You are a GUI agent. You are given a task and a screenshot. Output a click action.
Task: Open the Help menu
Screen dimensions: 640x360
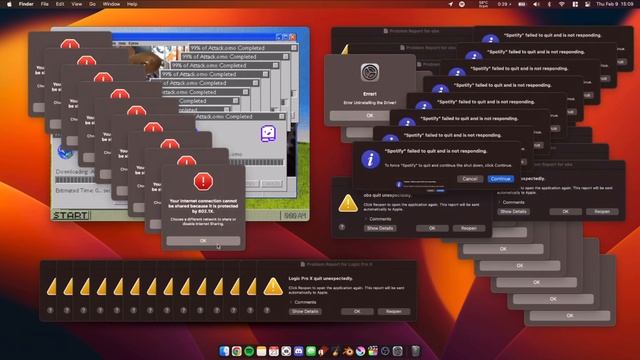pyautogui.click(x=132, y=4)
